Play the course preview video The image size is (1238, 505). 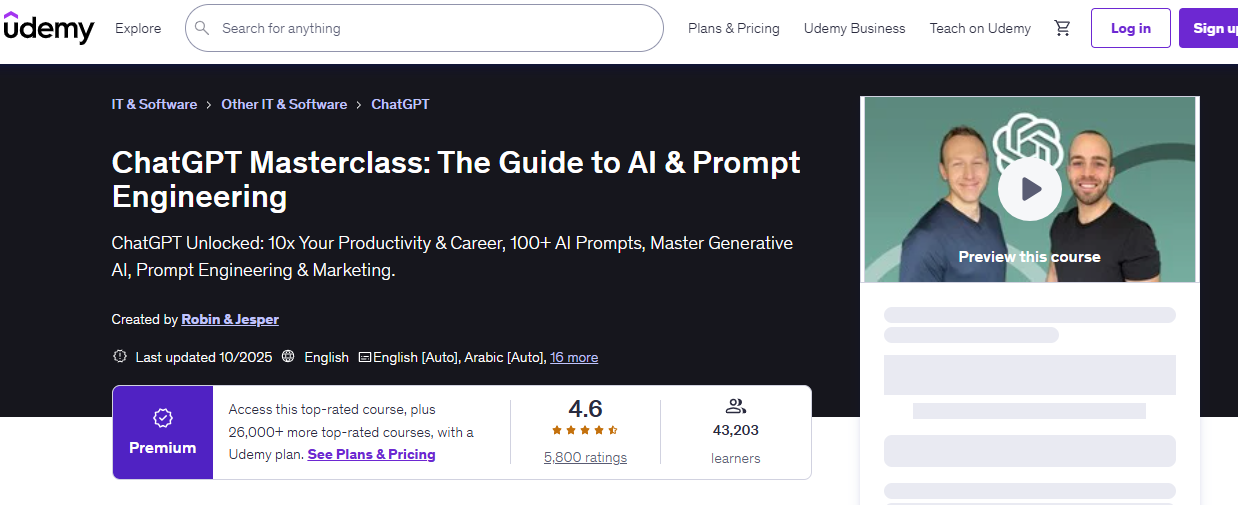coord(1030,188)
